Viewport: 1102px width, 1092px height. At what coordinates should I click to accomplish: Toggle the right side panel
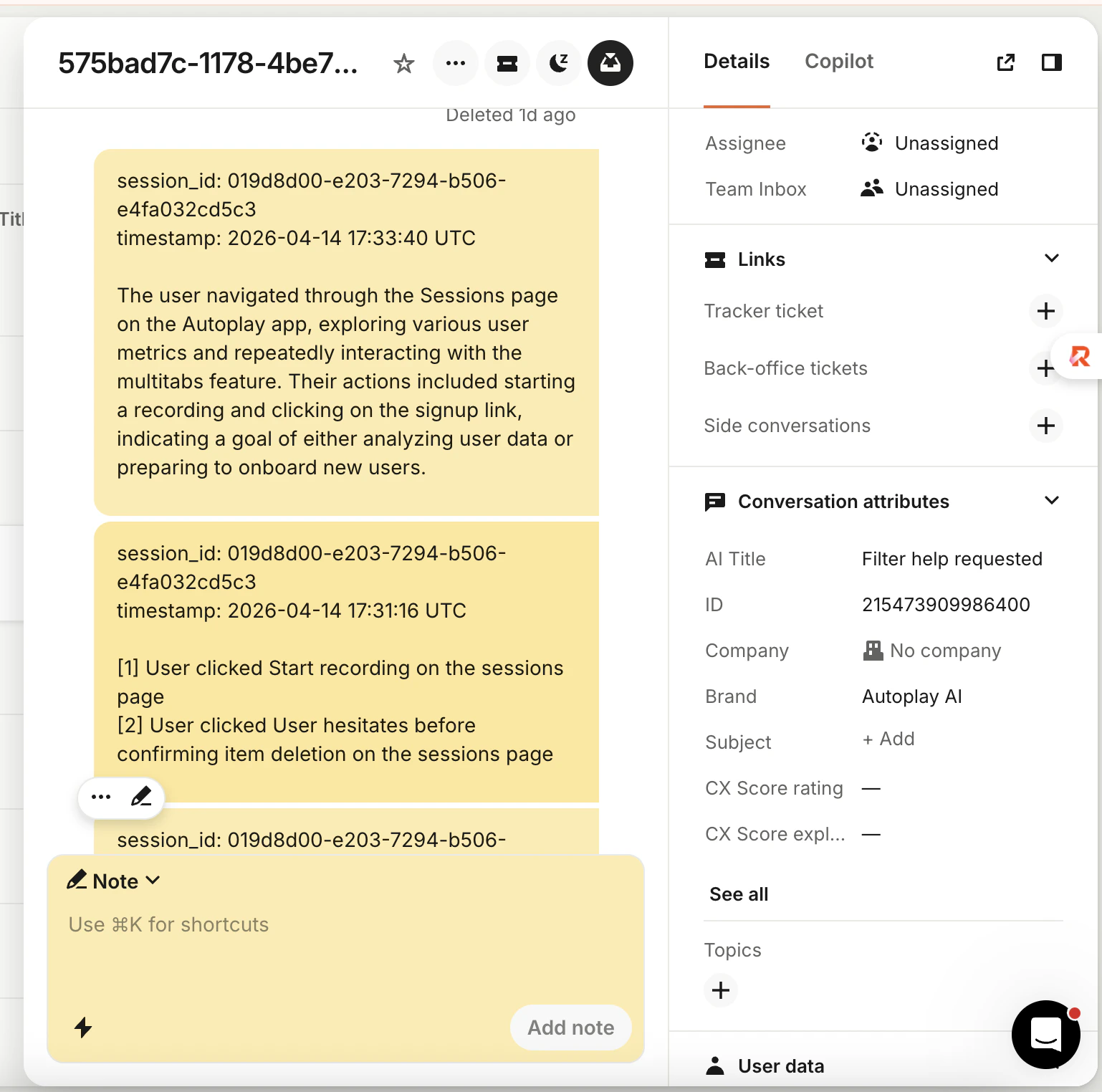pyautogui.click(x=1051, y=62)
